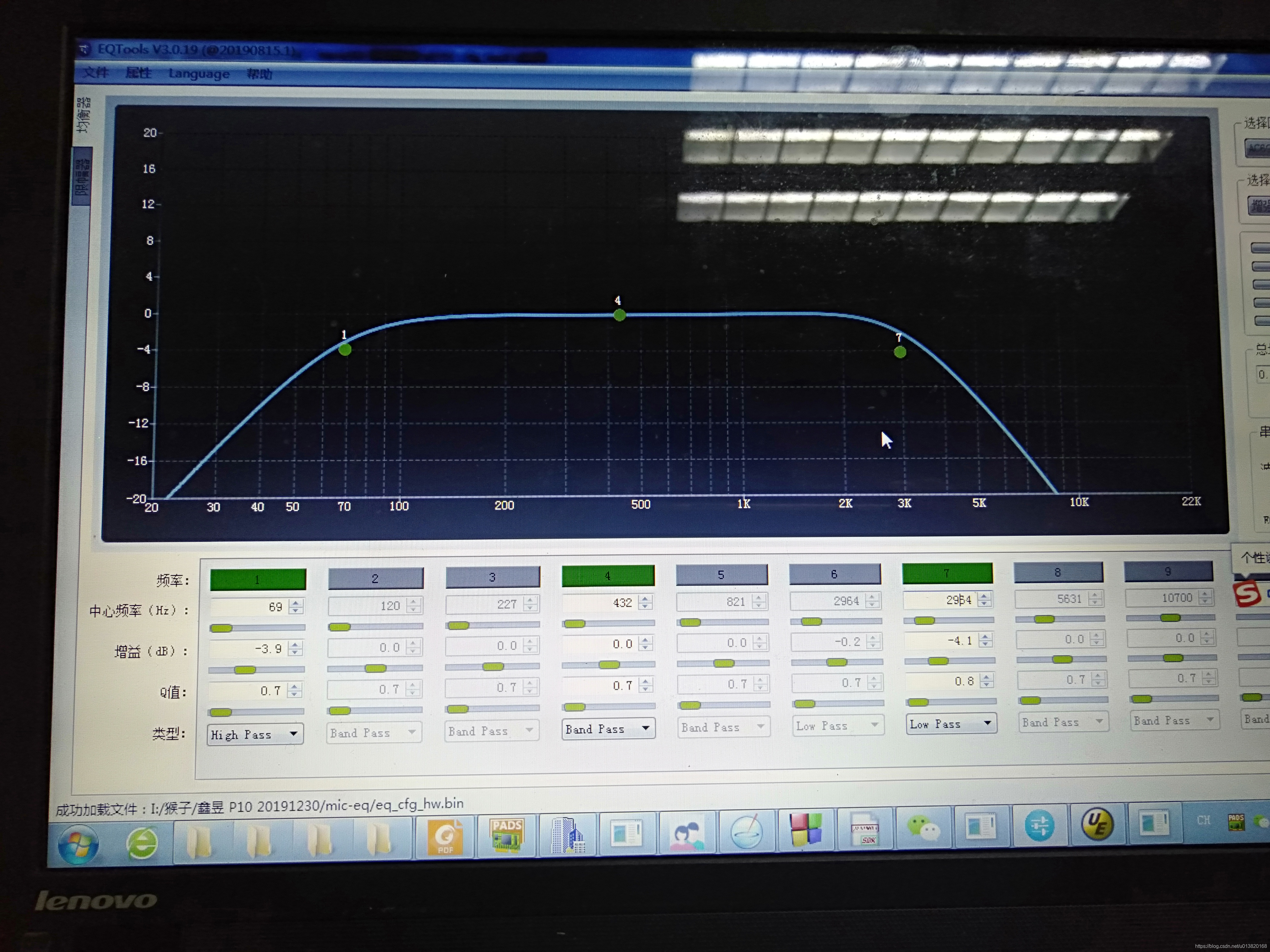Viewport: 1270px width, 952px height.
Task: Click the blue EQ sliders taskbar icon
Action: tap(1040, 826)
